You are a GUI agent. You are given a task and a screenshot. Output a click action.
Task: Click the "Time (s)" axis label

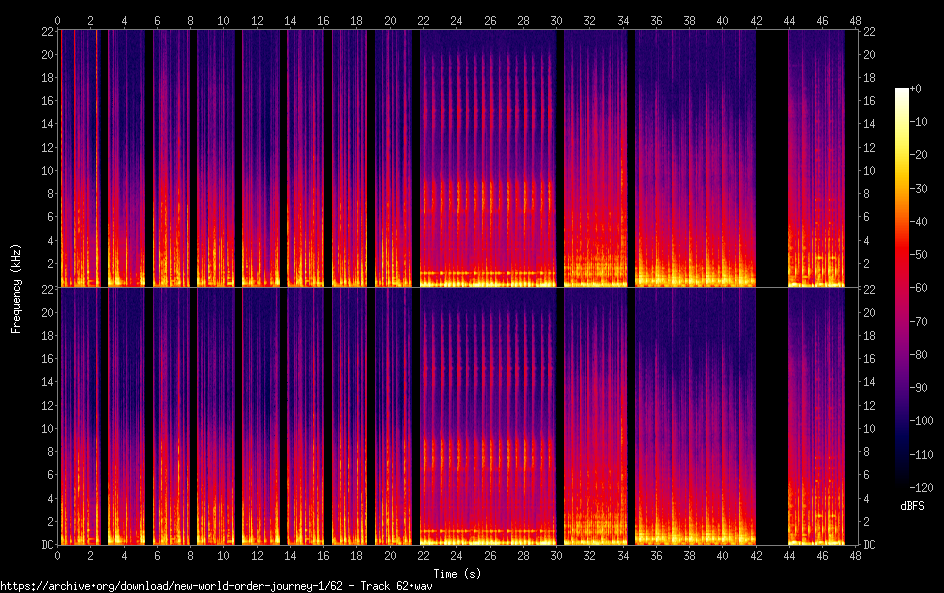(456, 573)
